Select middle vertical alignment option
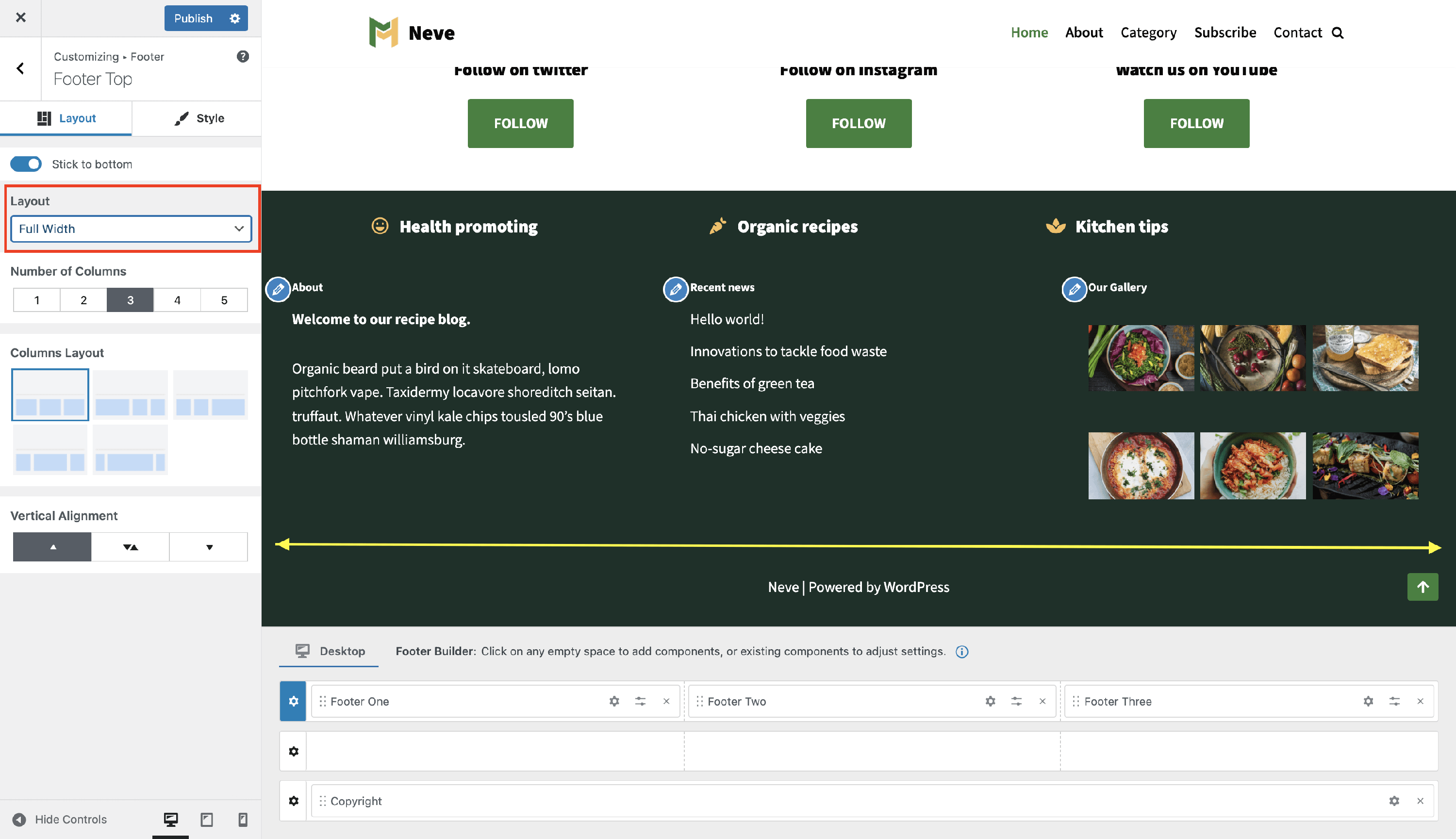 pyautogui.click(x=130, y=547)
